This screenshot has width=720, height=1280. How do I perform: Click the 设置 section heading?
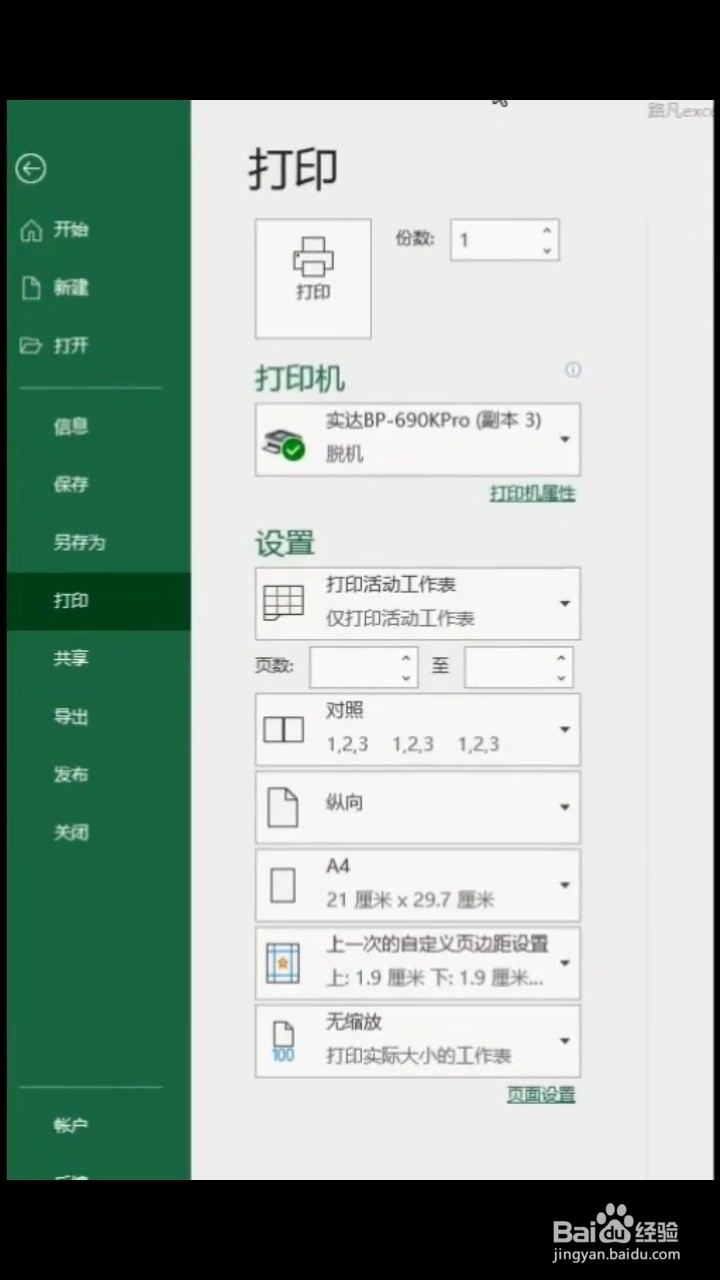pos(285,543)
